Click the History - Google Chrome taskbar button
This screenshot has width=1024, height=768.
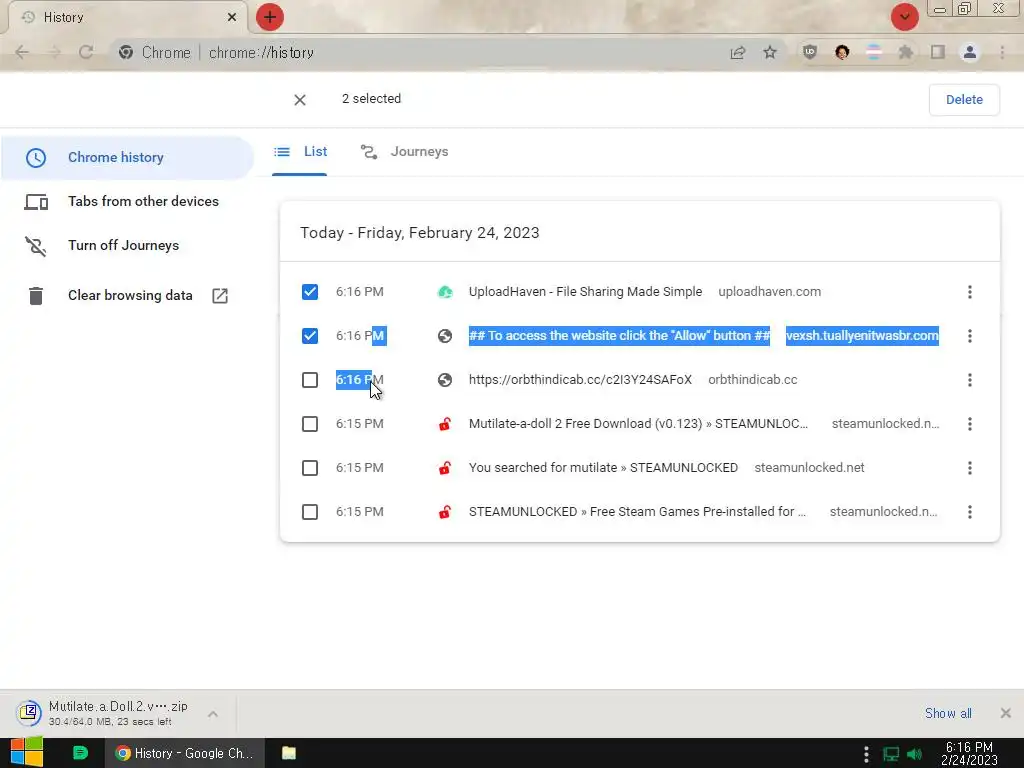click(185, 753)
